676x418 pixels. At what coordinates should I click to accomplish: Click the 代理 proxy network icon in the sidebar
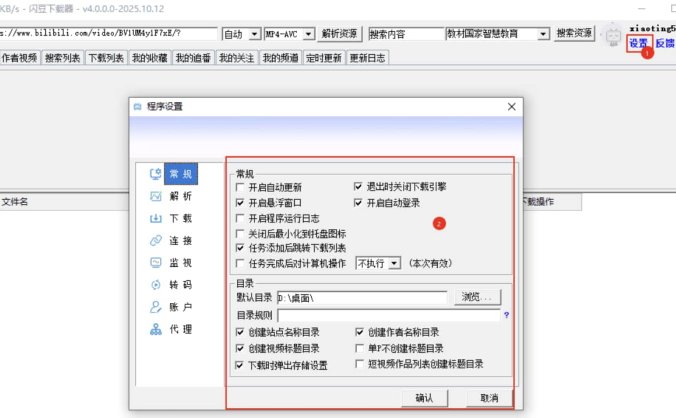coord(155,329)
